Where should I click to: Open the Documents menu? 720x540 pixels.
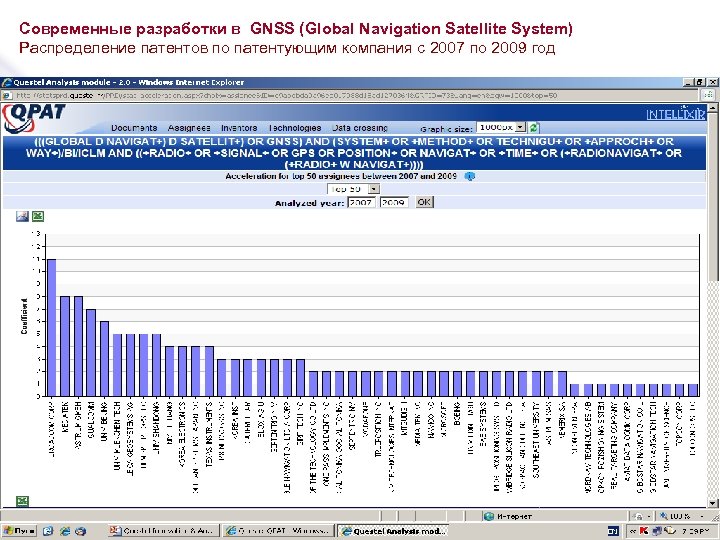[x=134, y=128]
